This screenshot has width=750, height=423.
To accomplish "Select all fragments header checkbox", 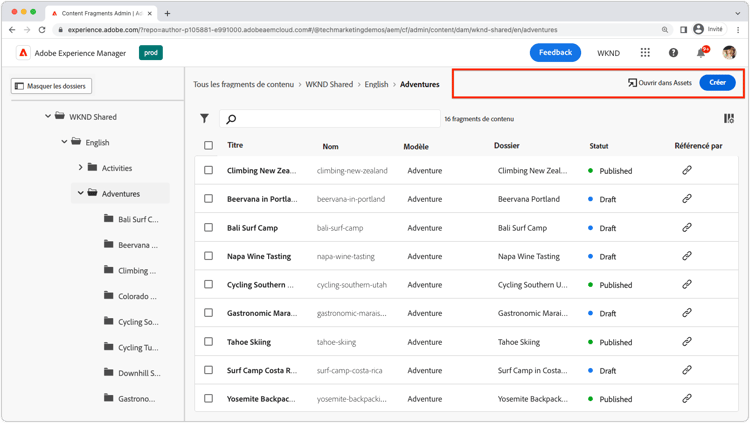I will coord(209,145).
